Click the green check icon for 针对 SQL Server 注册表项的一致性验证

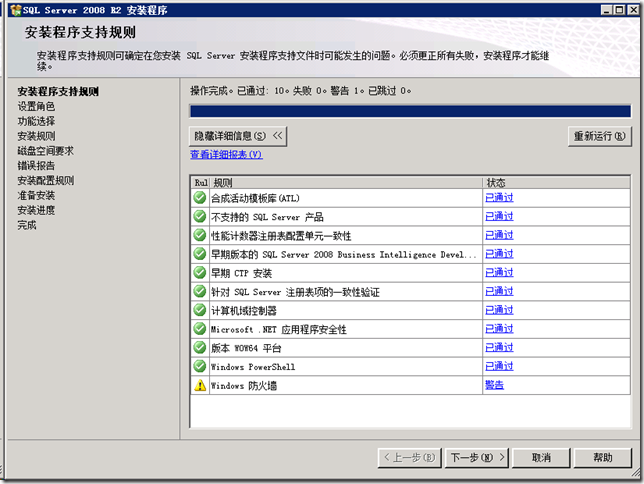[x=200, y=291]
